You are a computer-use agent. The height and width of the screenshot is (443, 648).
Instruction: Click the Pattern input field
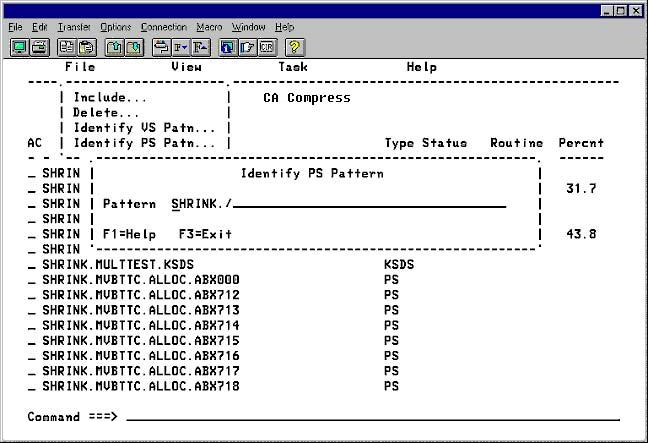pos(368,203)
